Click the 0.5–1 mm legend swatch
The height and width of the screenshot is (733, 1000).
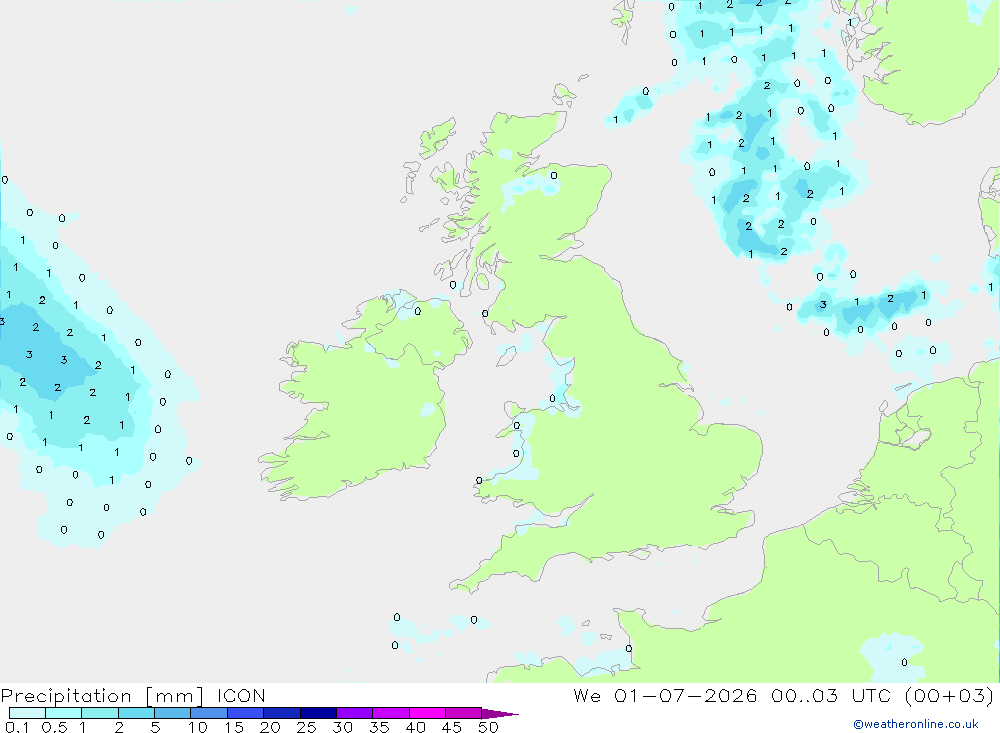click(64, 713)
